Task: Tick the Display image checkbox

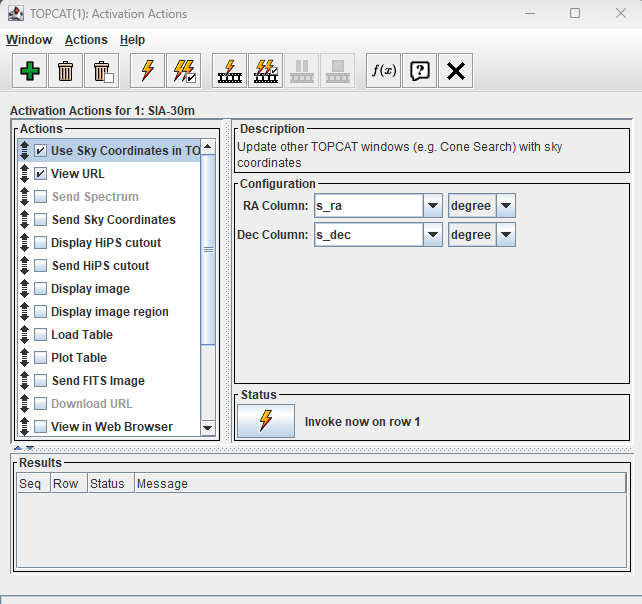Action: point(41,289)
